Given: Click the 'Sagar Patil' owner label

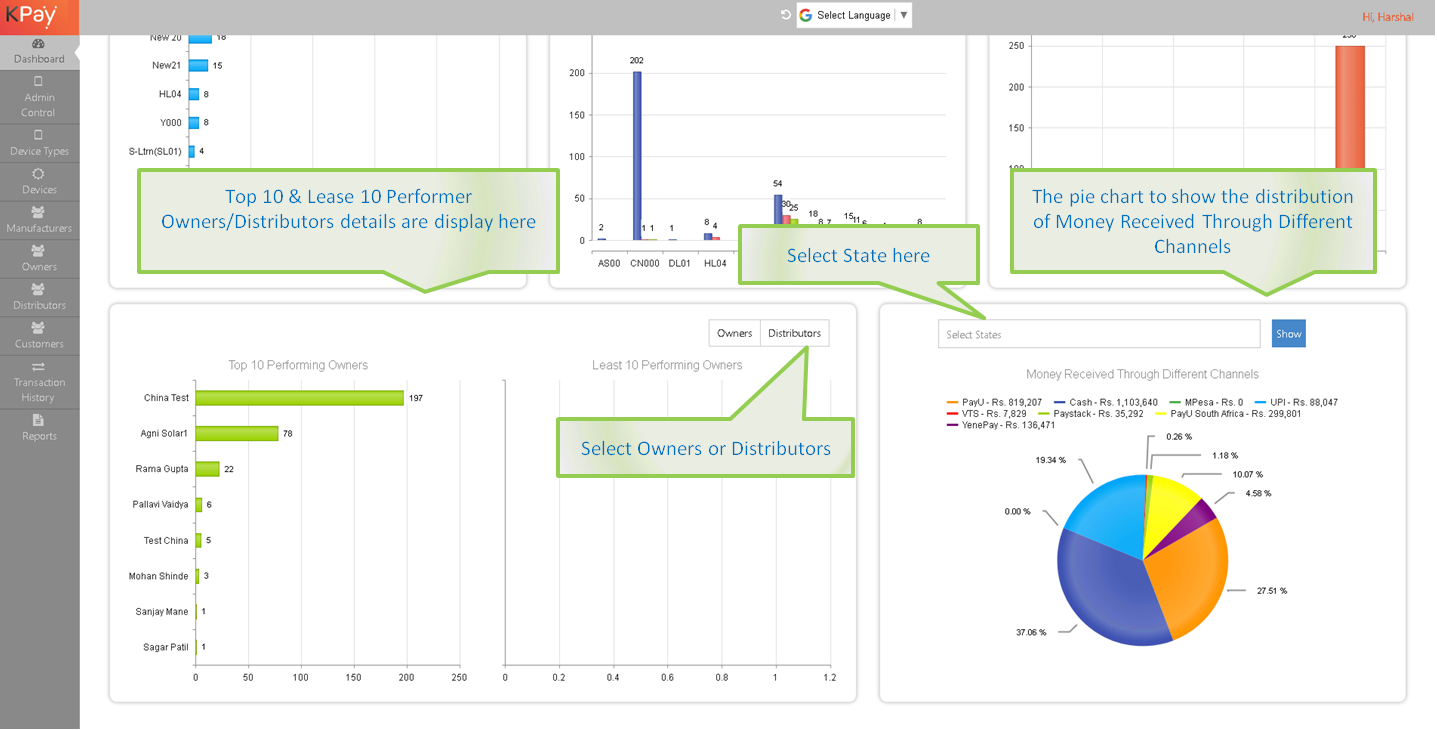Looking at the screenshot, I should click(165, 647).
